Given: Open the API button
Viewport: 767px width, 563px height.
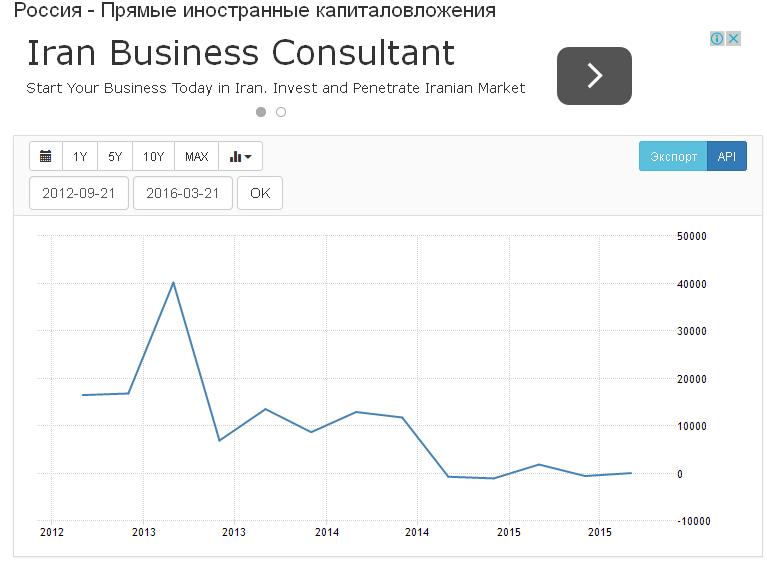Looking at the screenshot, I should pyautogui.click(x=727, y=157).
